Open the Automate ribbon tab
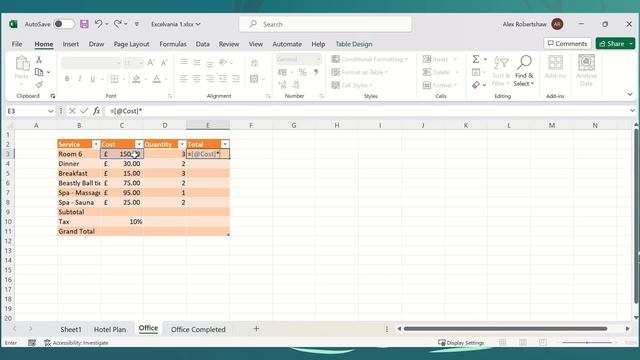Screen dimensions: 640x360 (x=287, y=44)
